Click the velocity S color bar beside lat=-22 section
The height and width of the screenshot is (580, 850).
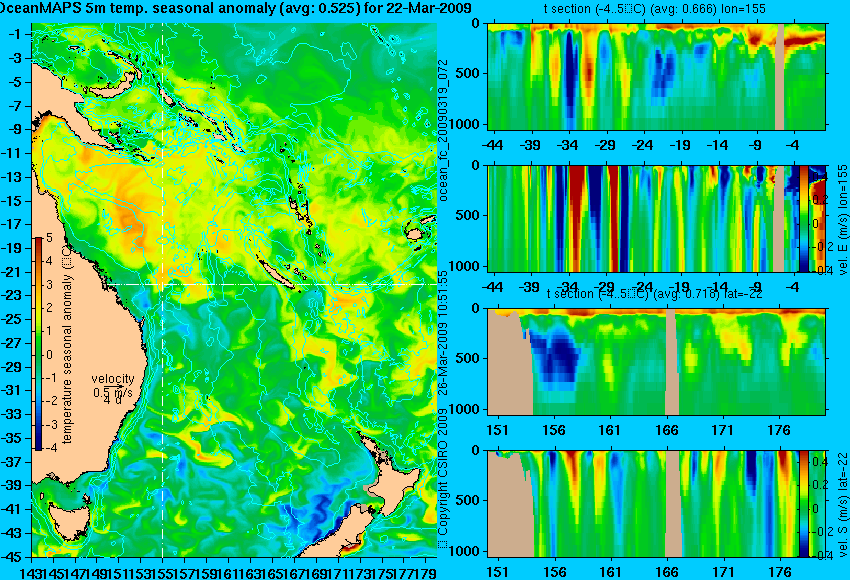tap(804, 504)
